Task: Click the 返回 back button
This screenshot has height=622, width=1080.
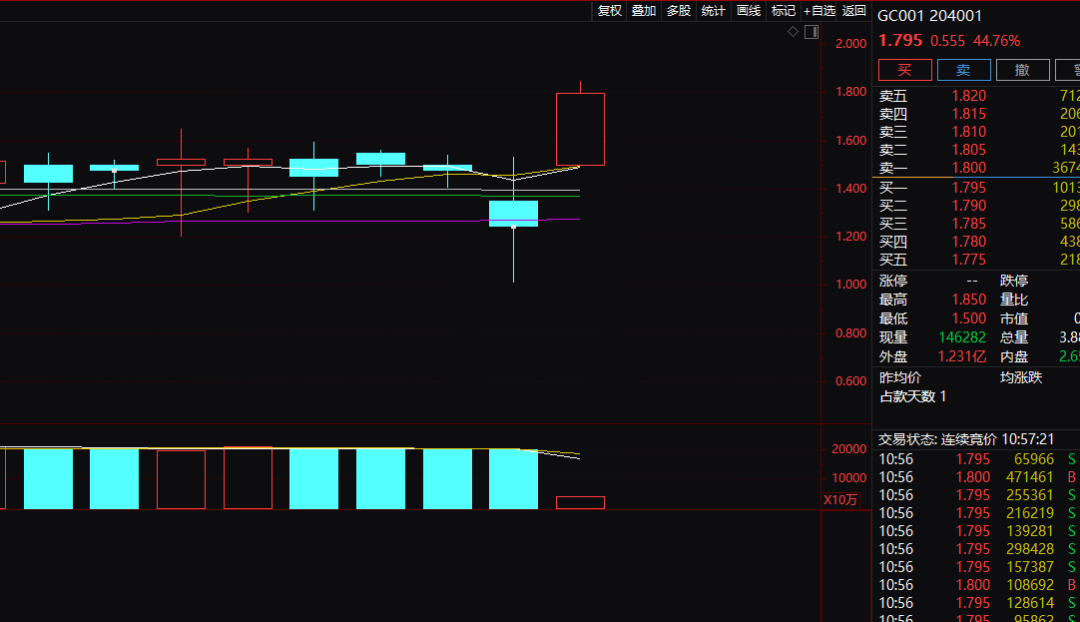Action: tap(854, 10)
